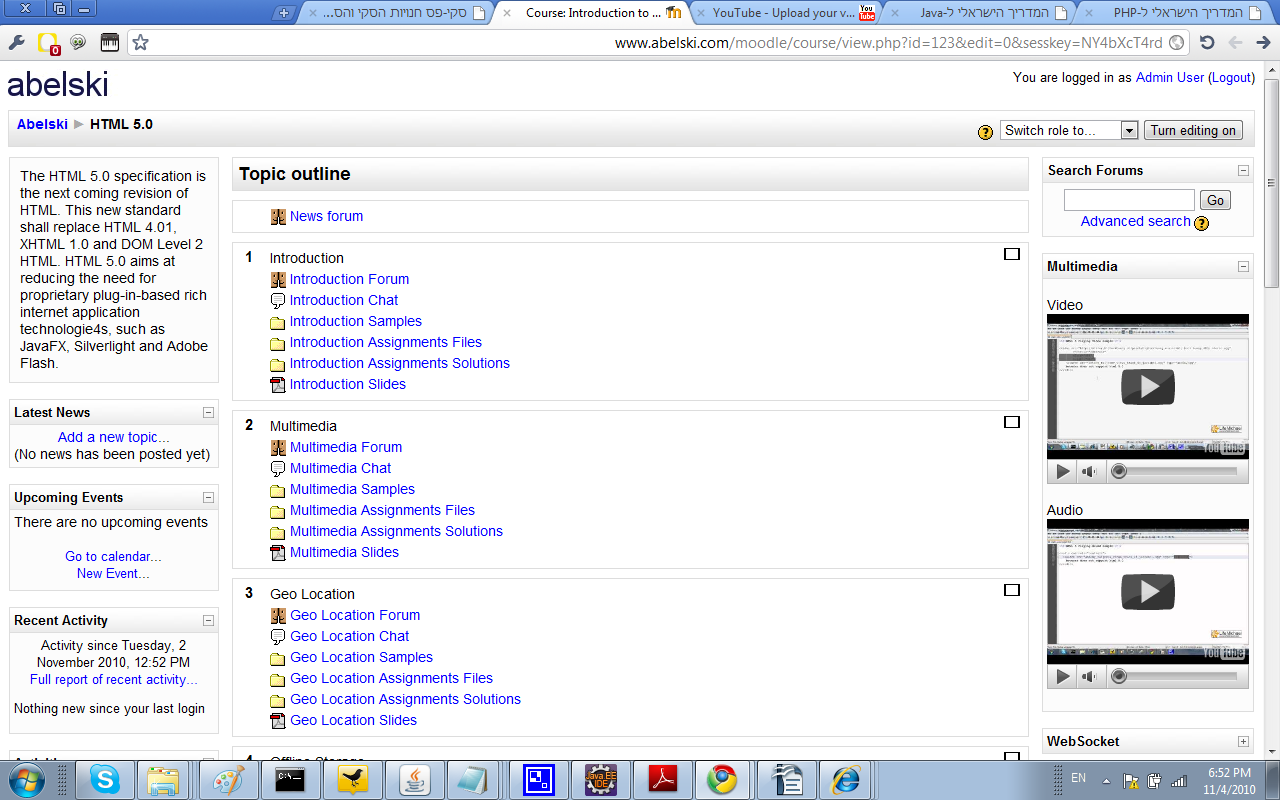Show only Geo Location topic using its square
Viewport: 1280px width, 800px height.
[1011, 590]
